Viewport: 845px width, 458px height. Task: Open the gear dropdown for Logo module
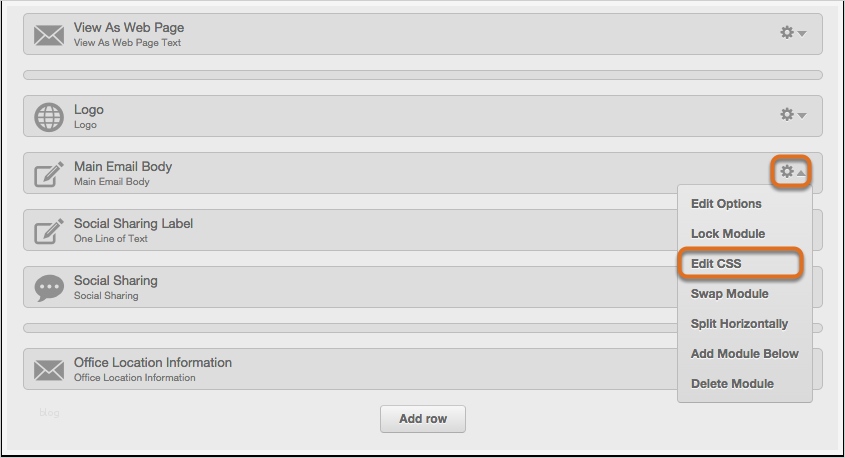pyautogui.click(x=792, y=115)
